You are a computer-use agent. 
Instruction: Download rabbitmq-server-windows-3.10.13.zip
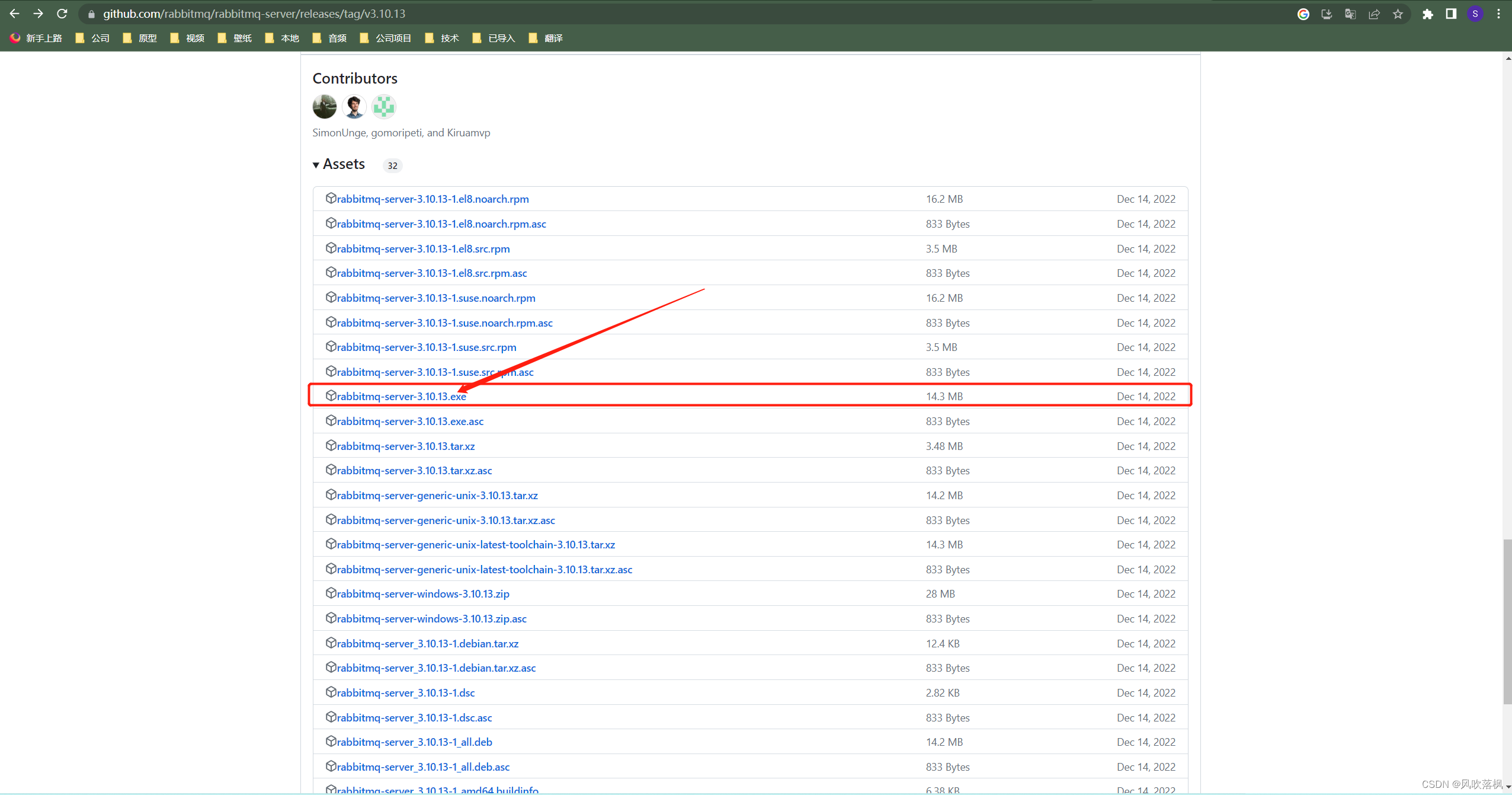(x=423, y=594)
